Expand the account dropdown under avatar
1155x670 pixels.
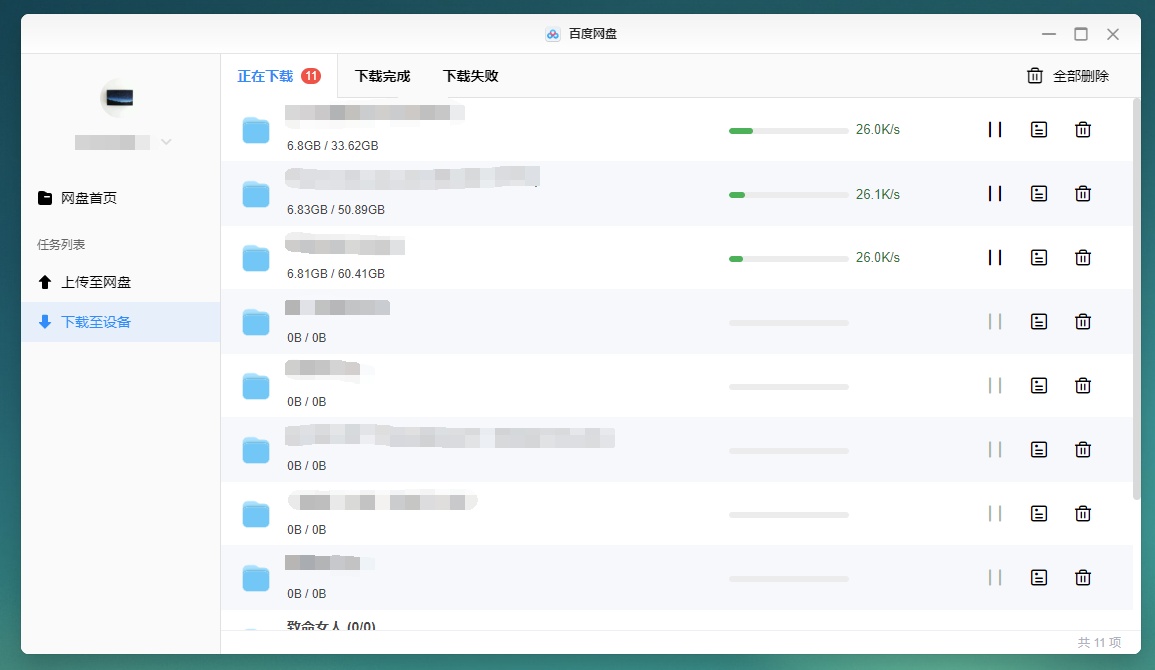coord(166,142)
